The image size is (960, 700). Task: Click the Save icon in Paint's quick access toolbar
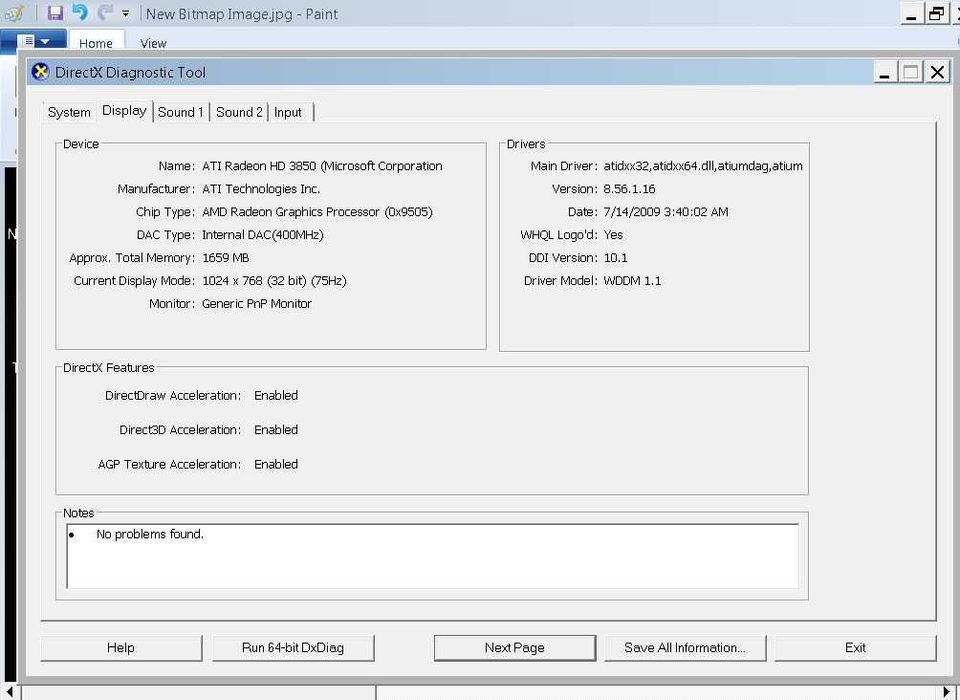tap(55, 13)
